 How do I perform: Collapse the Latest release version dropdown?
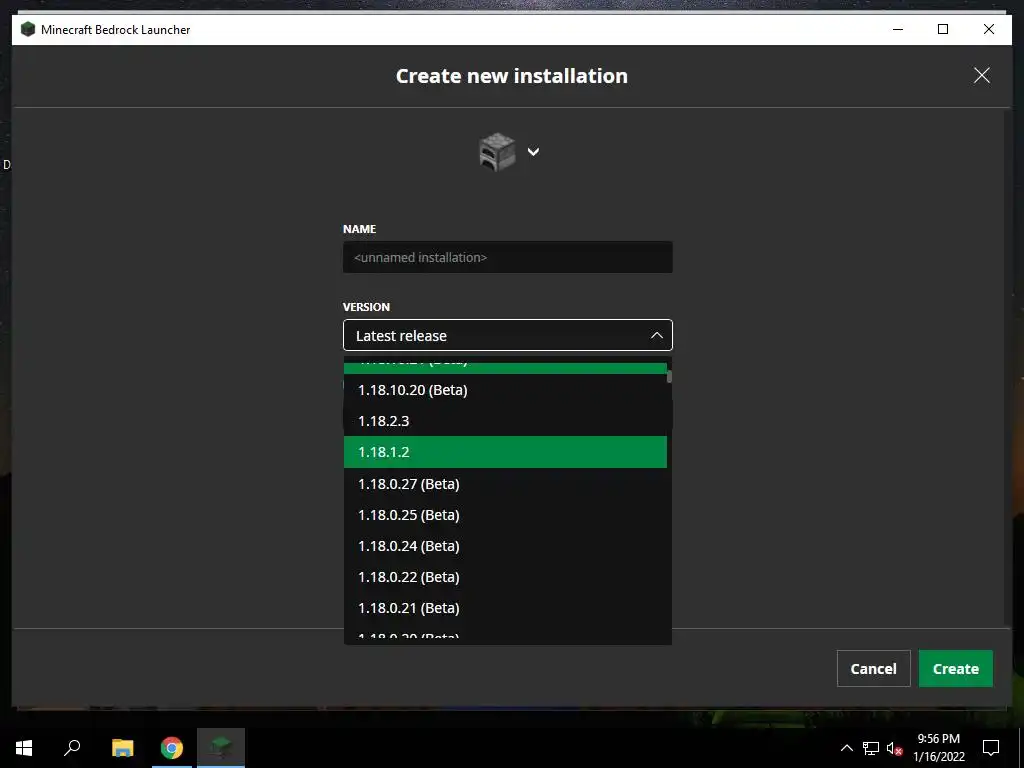click(507, 335)
